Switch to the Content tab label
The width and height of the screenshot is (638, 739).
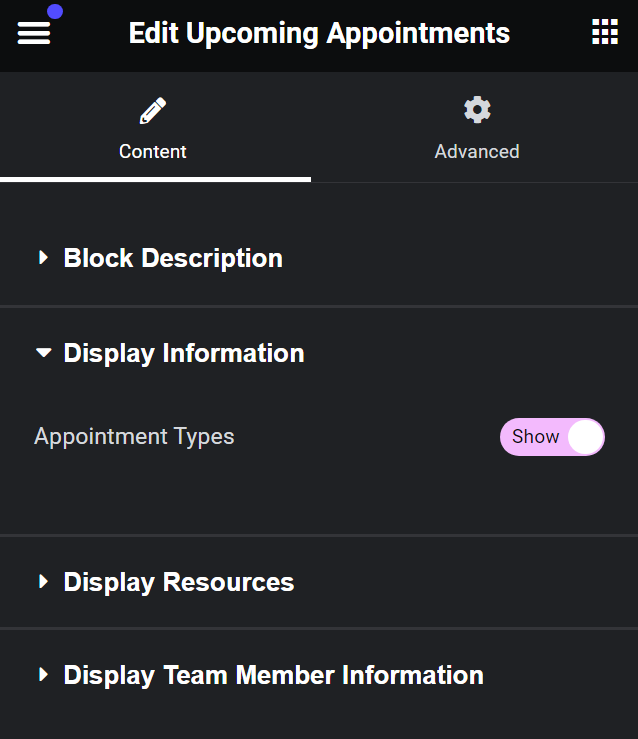pyautogui.click(x=153, y=152)
